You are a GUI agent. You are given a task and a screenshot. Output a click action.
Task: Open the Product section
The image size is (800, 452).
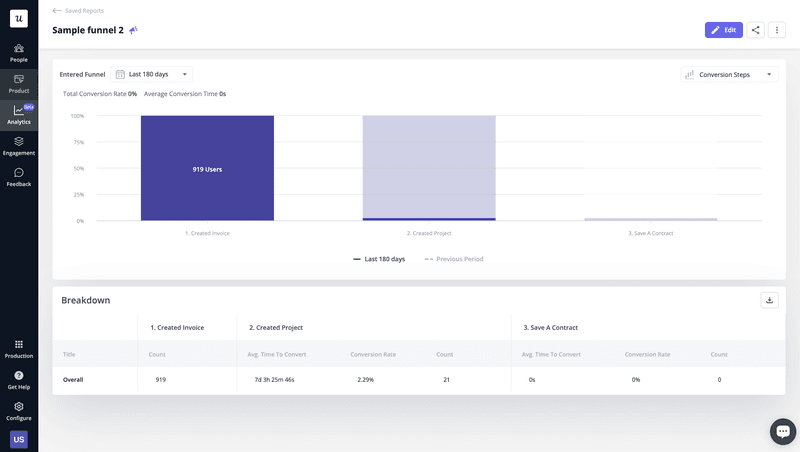19,84
